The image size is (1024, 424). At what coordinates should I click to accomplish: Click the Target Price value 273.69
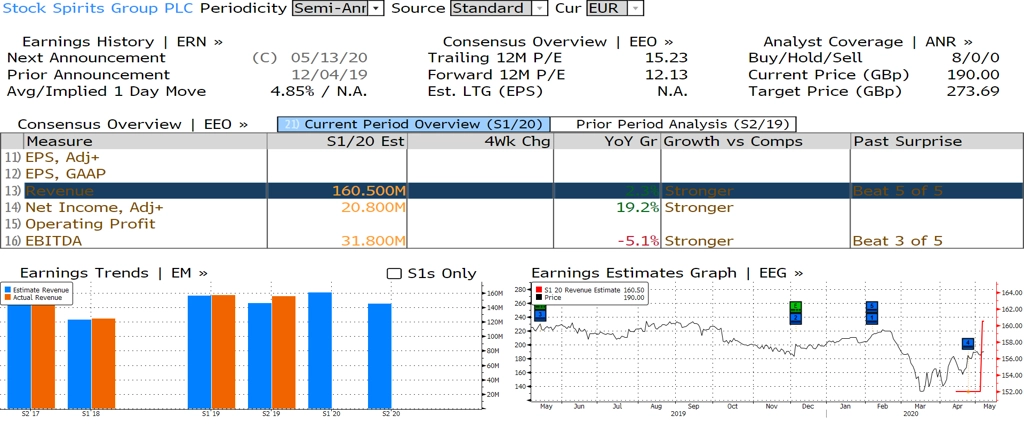973,91
